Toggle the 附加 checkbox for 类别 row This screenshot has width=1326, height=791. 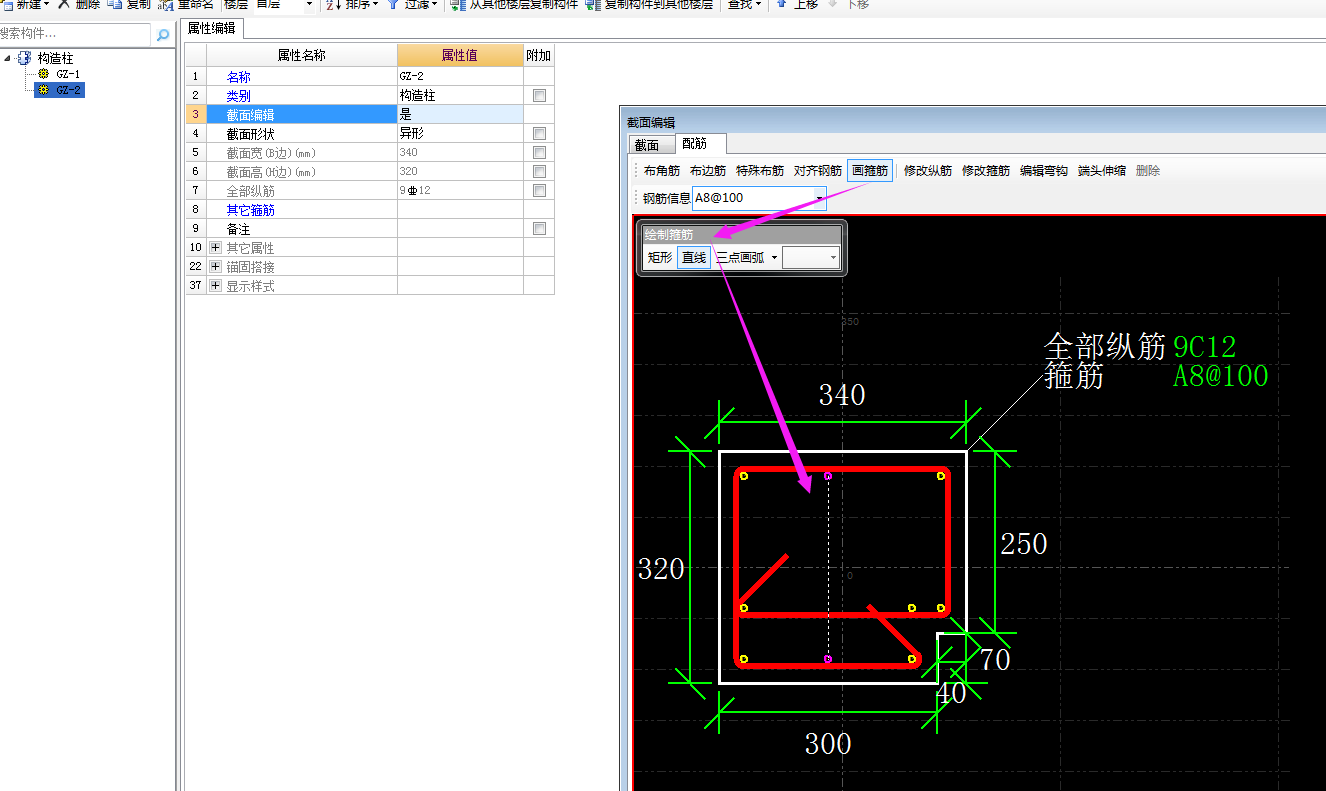click(539, 95)
